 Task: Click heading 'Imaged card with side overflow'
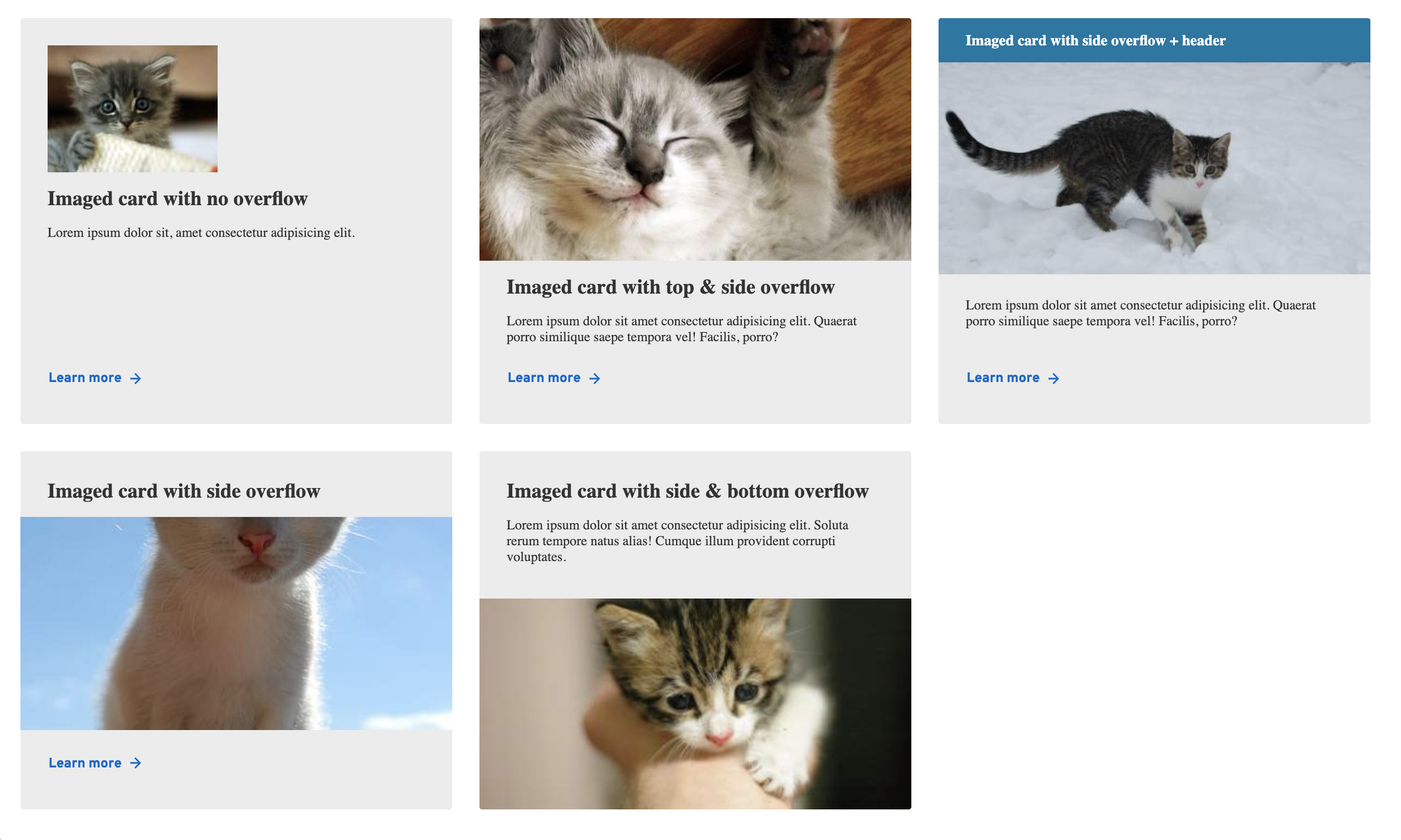pos(184,491)
